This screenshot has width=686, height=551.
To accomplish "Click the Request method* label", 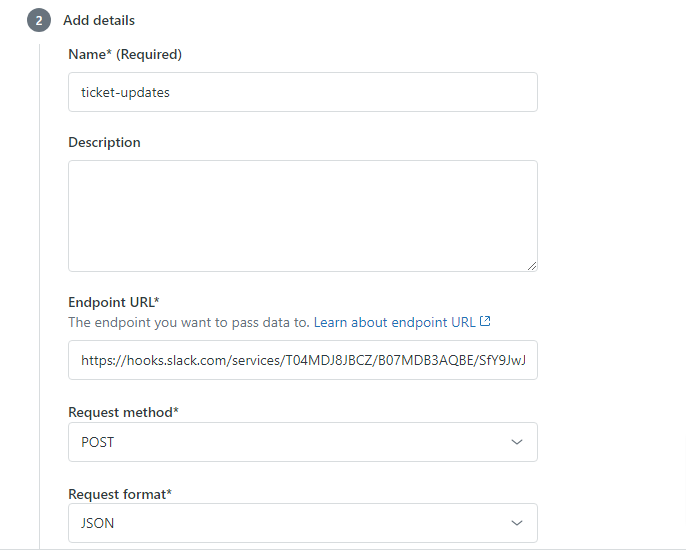I will pos(123,412).
